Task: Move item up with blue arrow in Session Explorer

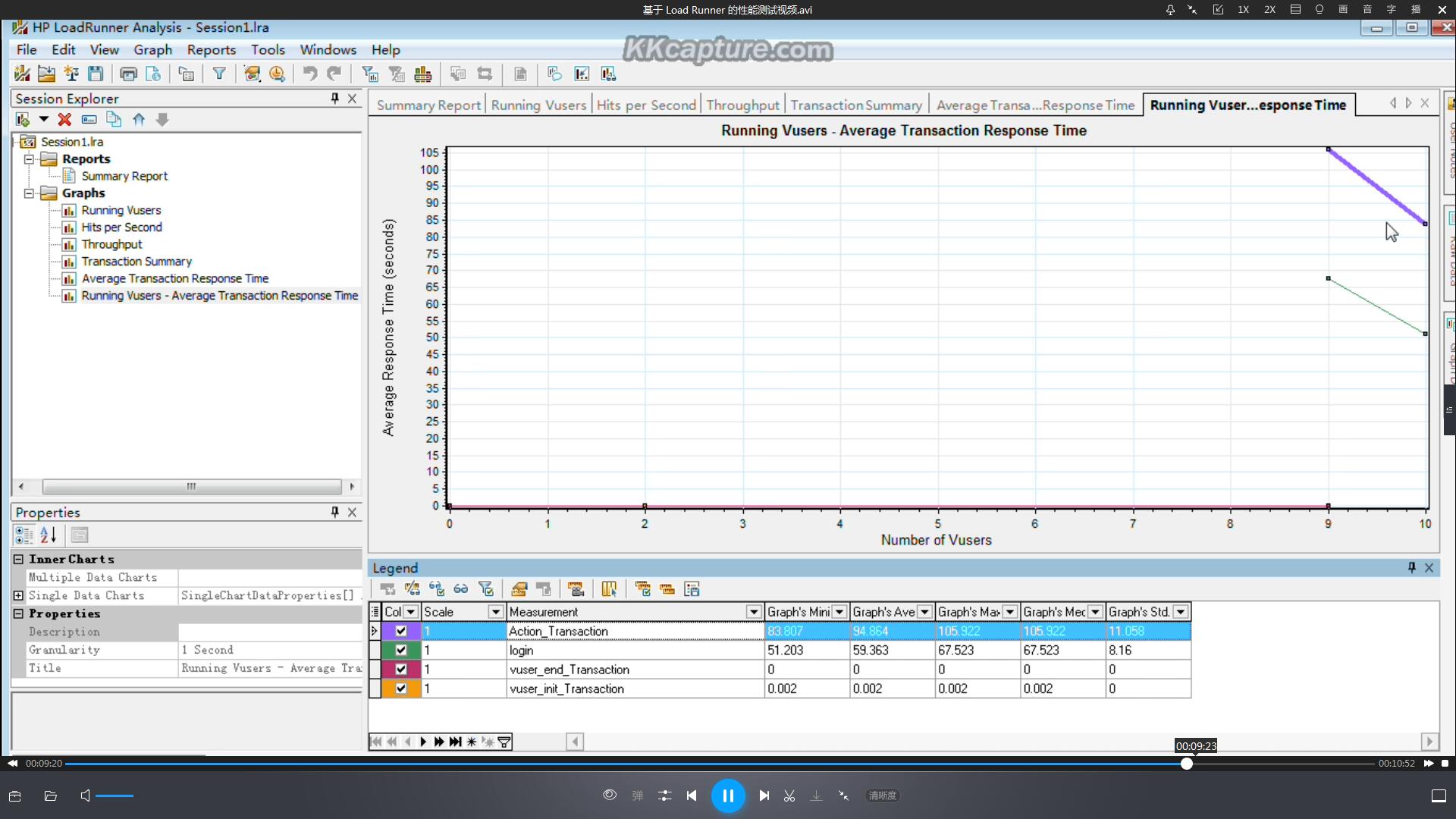Action: pyautogui.click(x=138, y=119)
